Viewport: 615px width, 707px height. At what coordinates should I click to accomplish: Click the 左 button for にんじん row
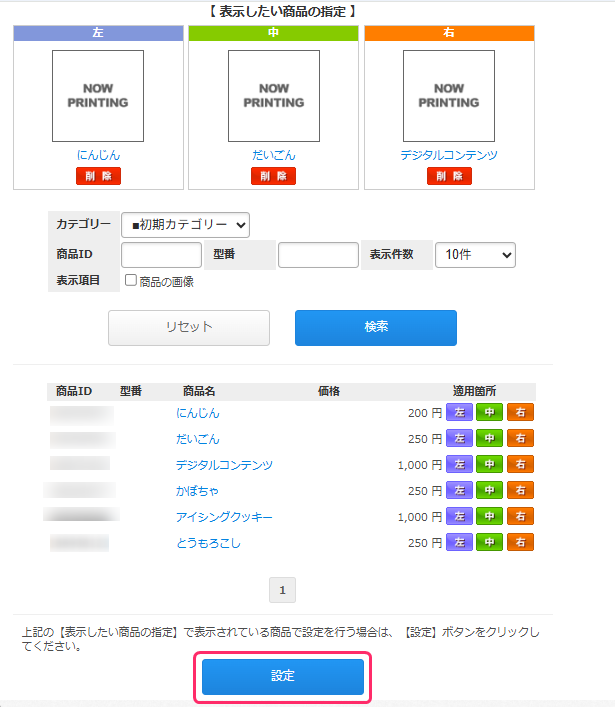point(459,412)
